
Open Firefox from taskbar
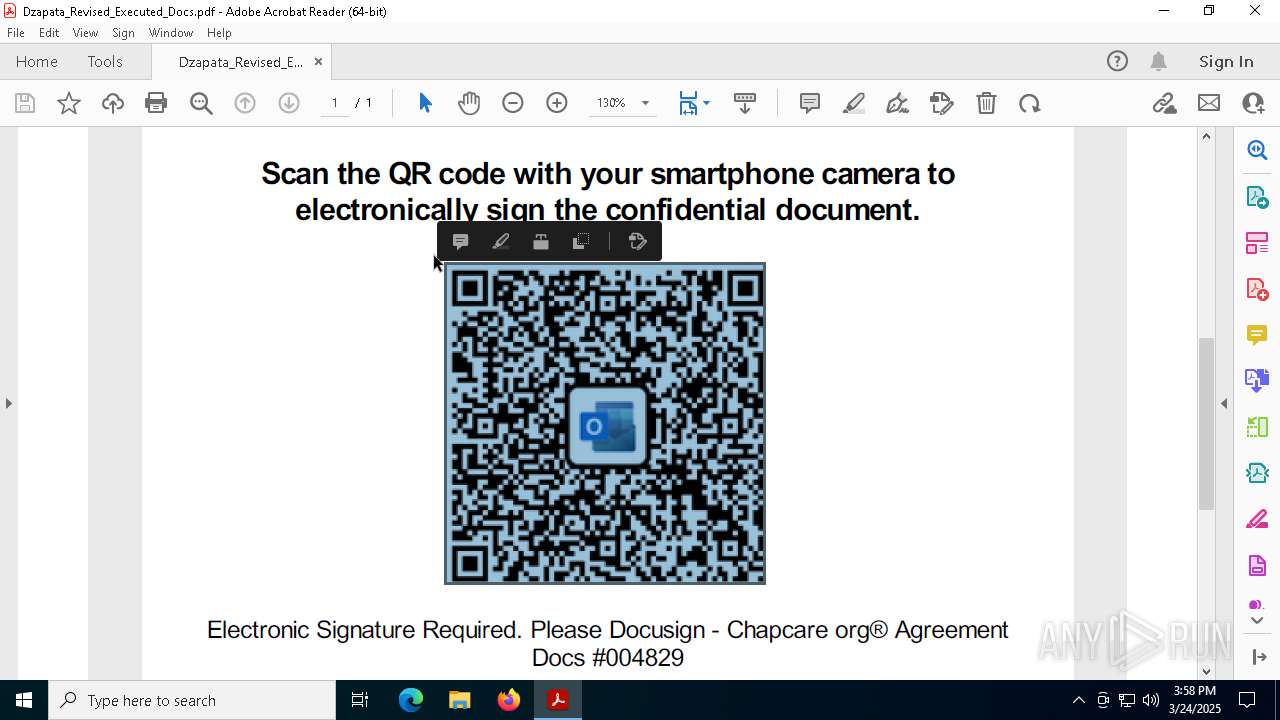click(x=509, y=700)
